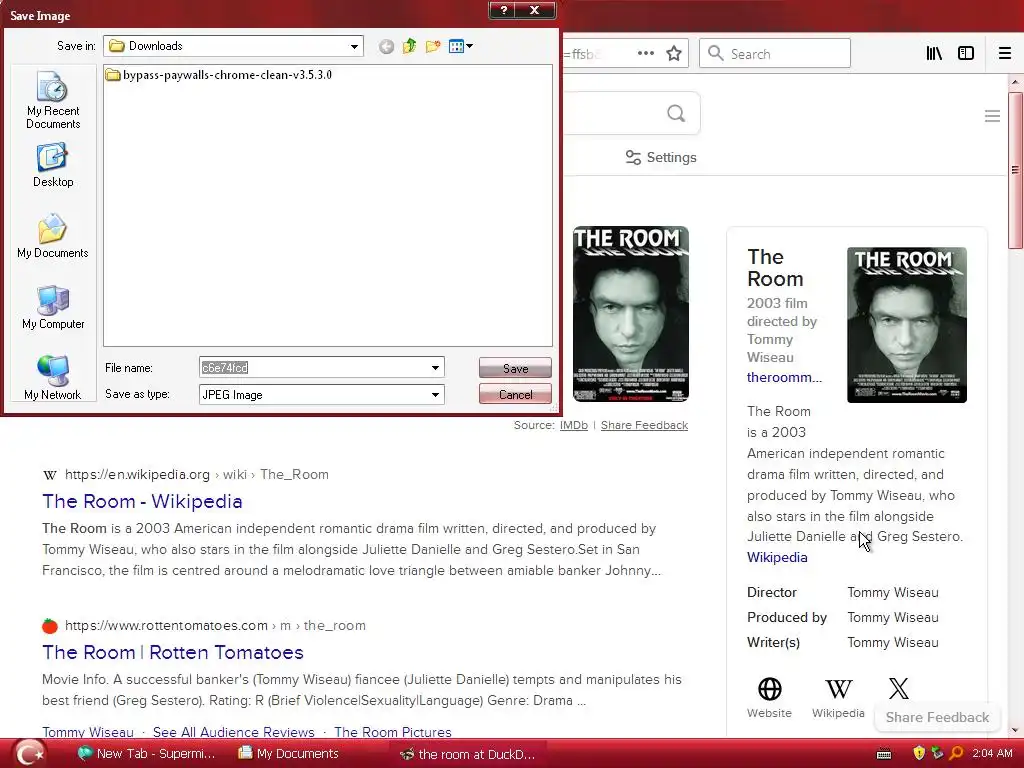Click the security shield tray icon
This screenshot has width=1024, height=768.
coord(920,753)
